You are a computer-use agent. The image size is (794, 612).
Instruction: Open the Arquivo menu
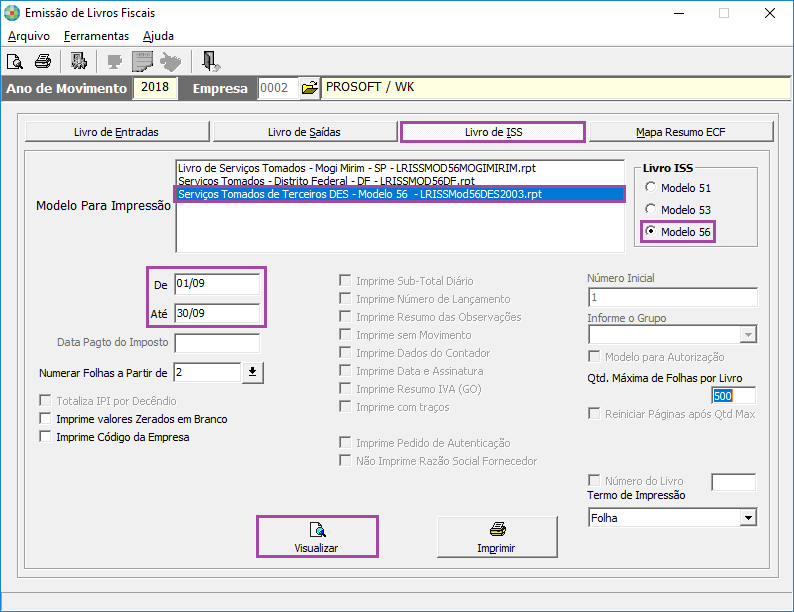pos(29,36)
